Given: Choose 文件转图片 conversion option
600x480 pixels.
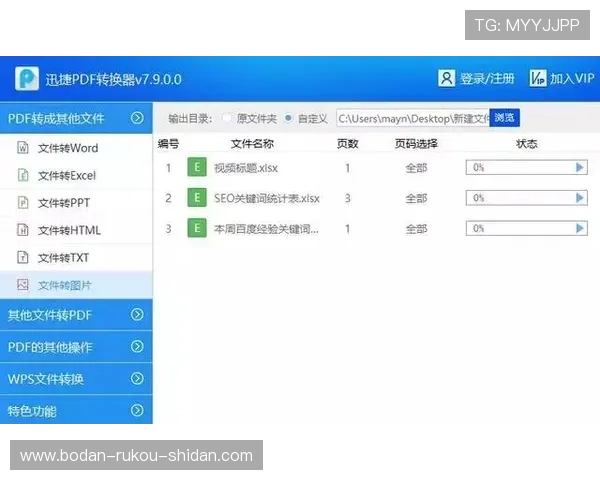Looking at the screenshot, I should click(76, 285).
